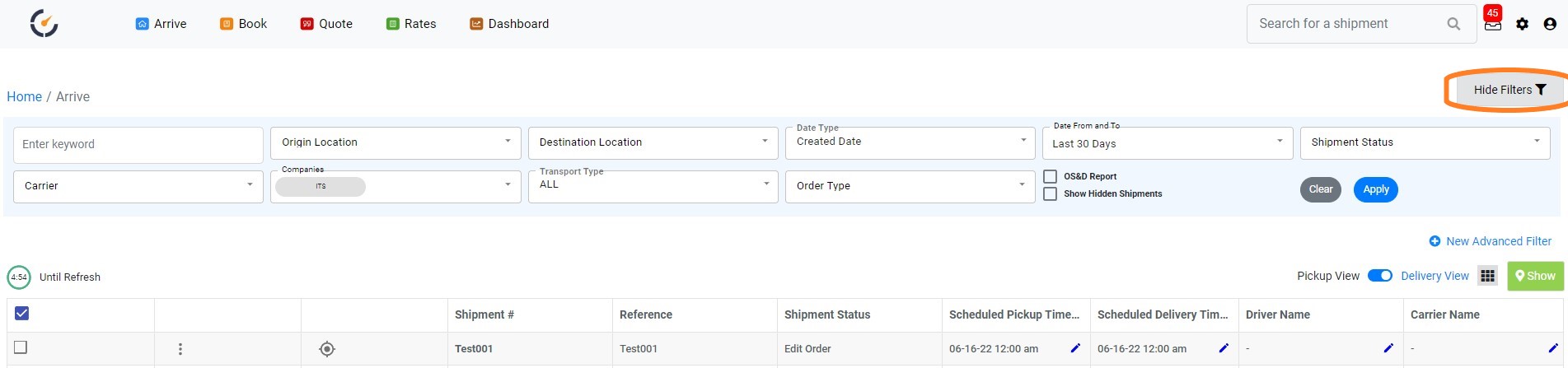Image resolution: width=1568 pixels, height=368 pixels.
Task: Click the app logo icon
Action: (x=44, y=23)
